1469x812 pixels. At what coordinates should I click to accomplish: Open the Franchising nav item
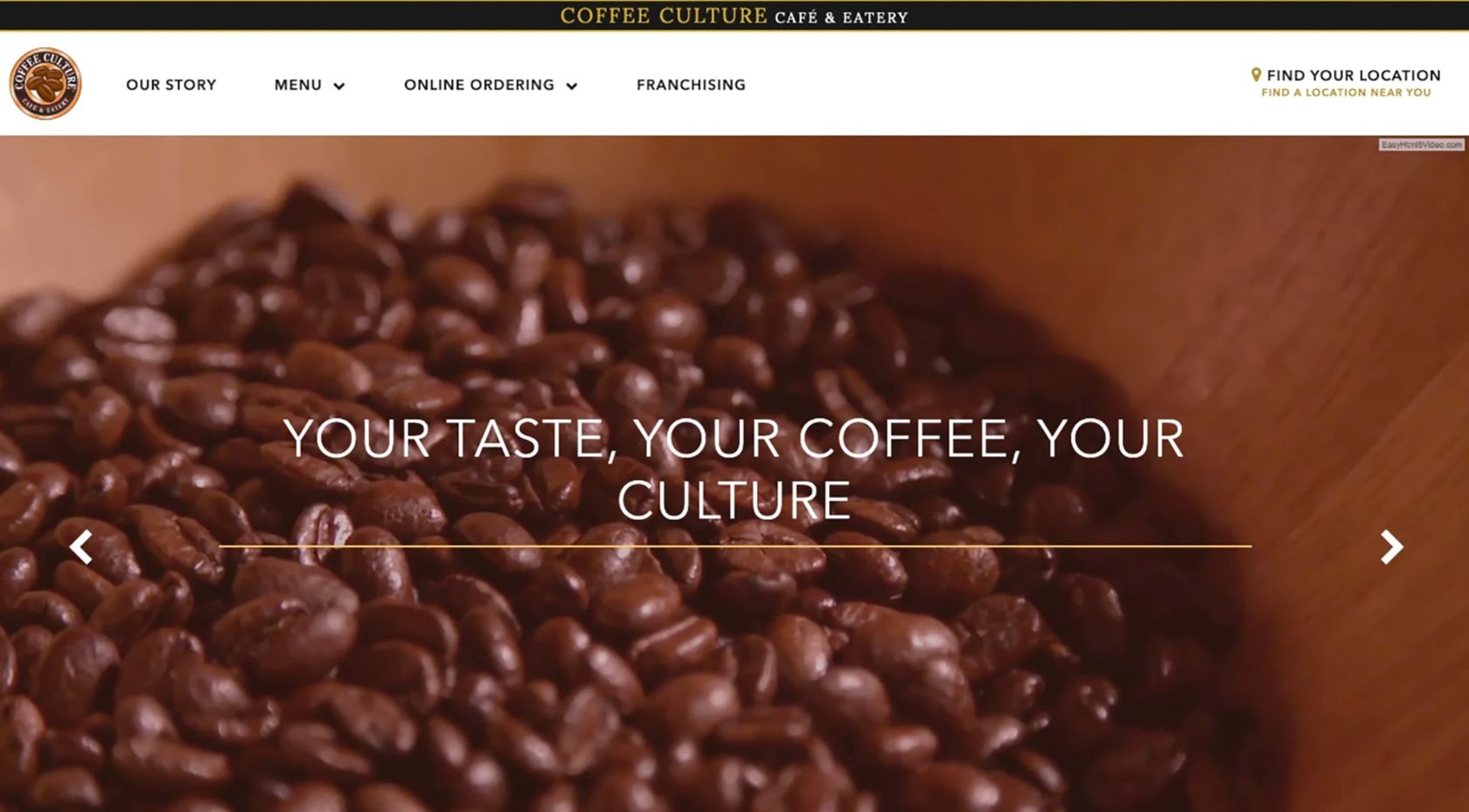point(691,85)
